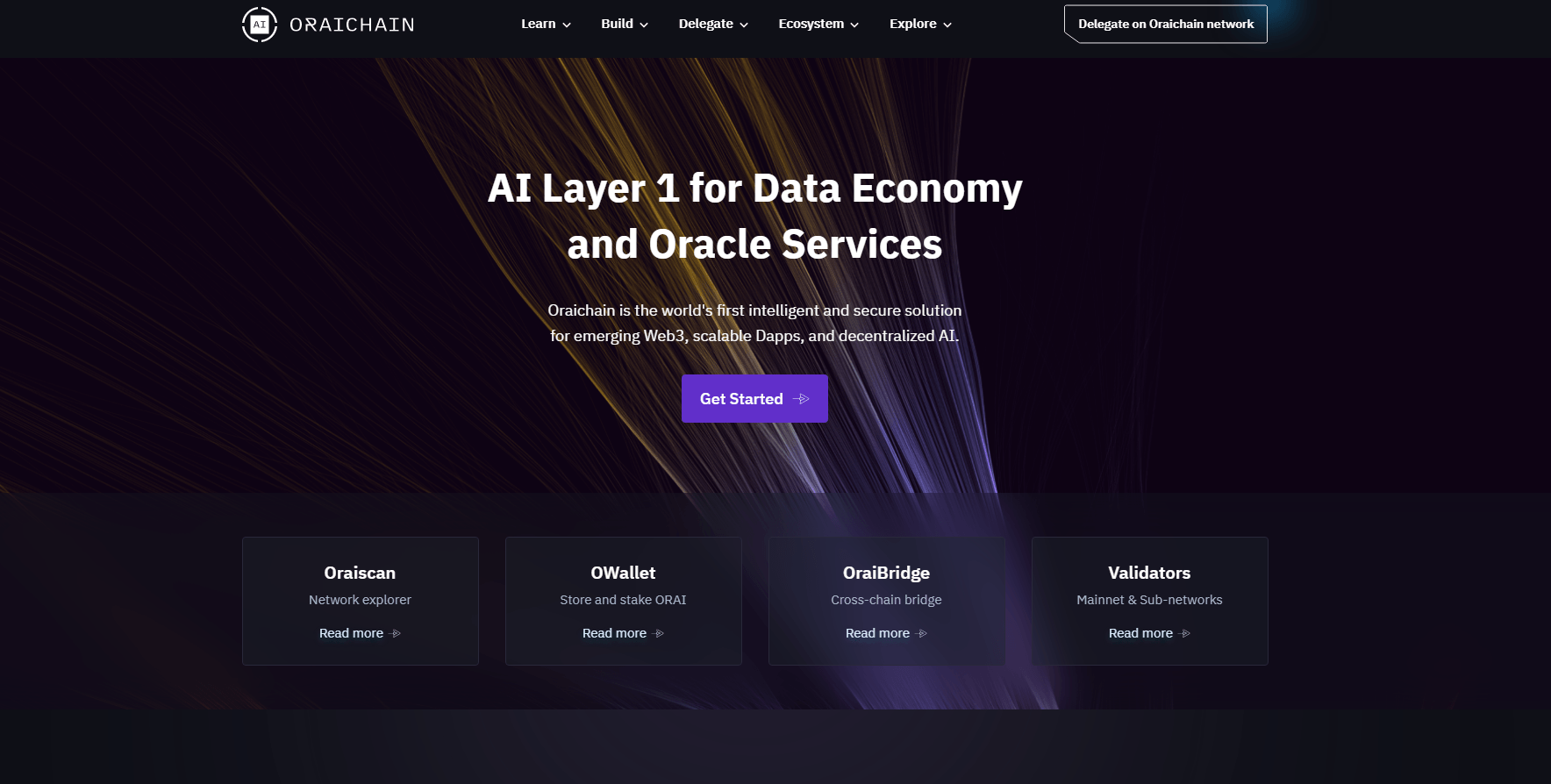
Task: Click the arrow icon beside Validators Read more
Action: tap(1185, 633)
